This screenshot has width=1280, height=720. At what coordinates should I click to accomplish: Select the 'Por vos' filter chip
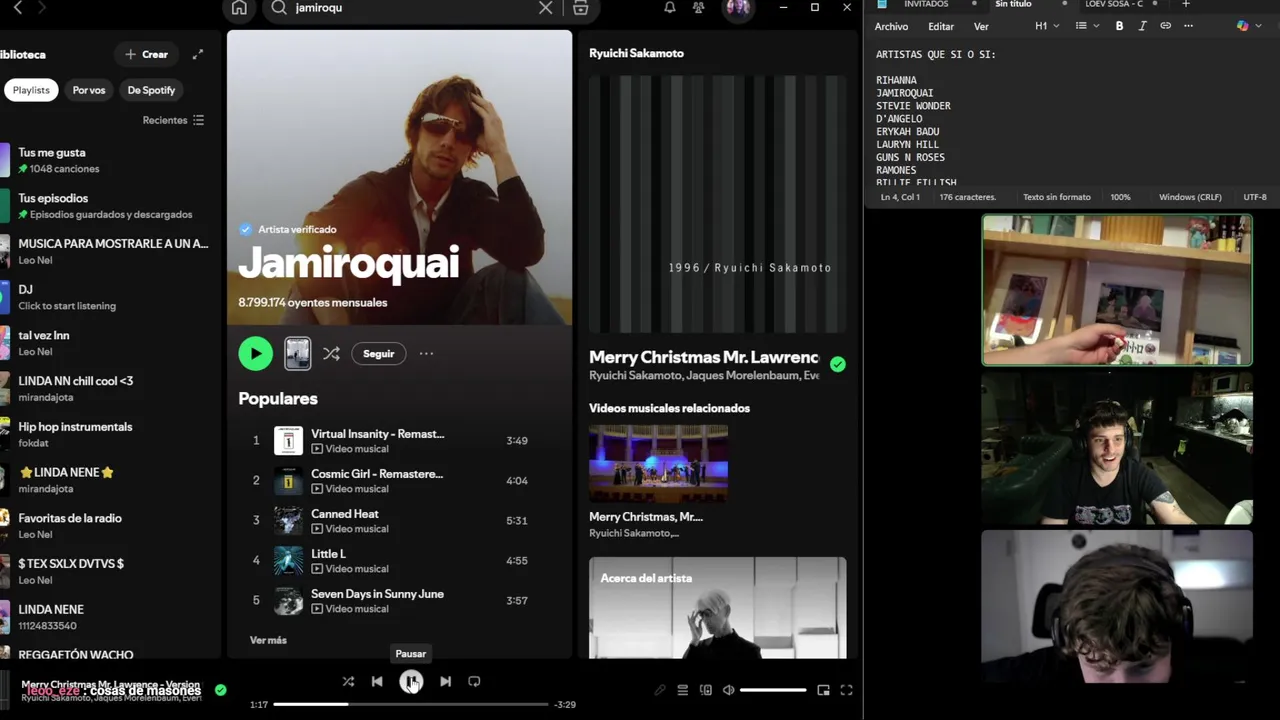tap(89, 90)
